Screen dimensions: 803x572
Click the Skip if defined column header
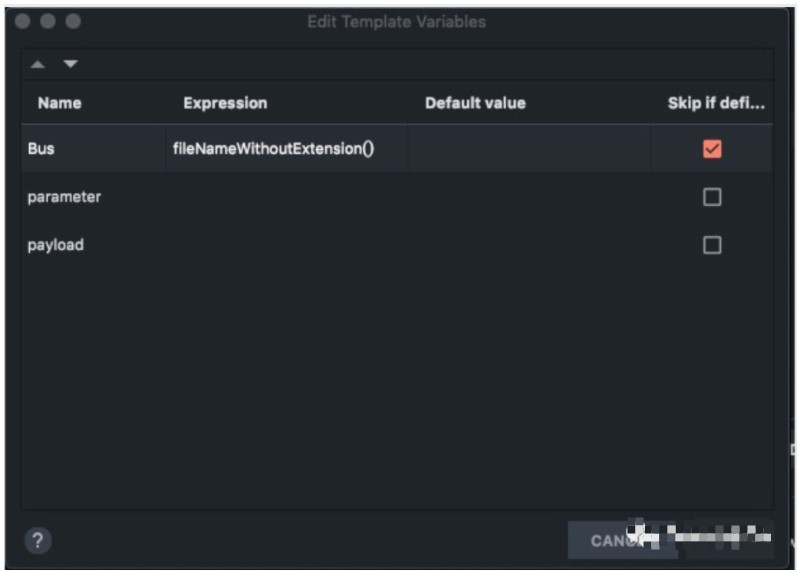[716, 103]
